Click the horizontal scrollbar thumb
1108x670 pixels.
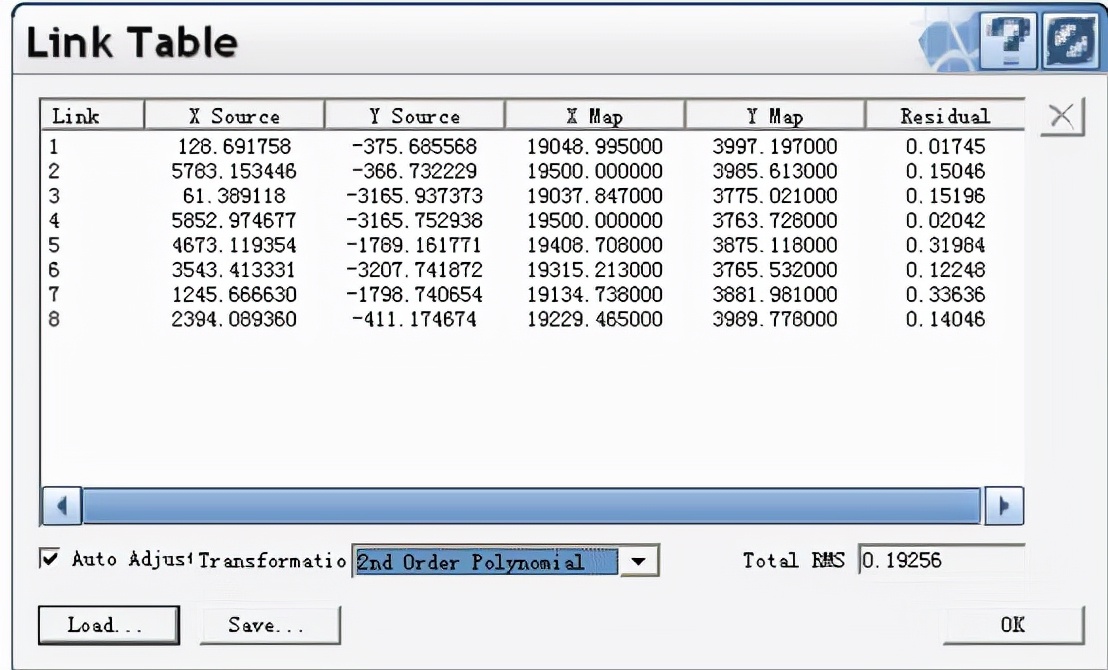530,506
